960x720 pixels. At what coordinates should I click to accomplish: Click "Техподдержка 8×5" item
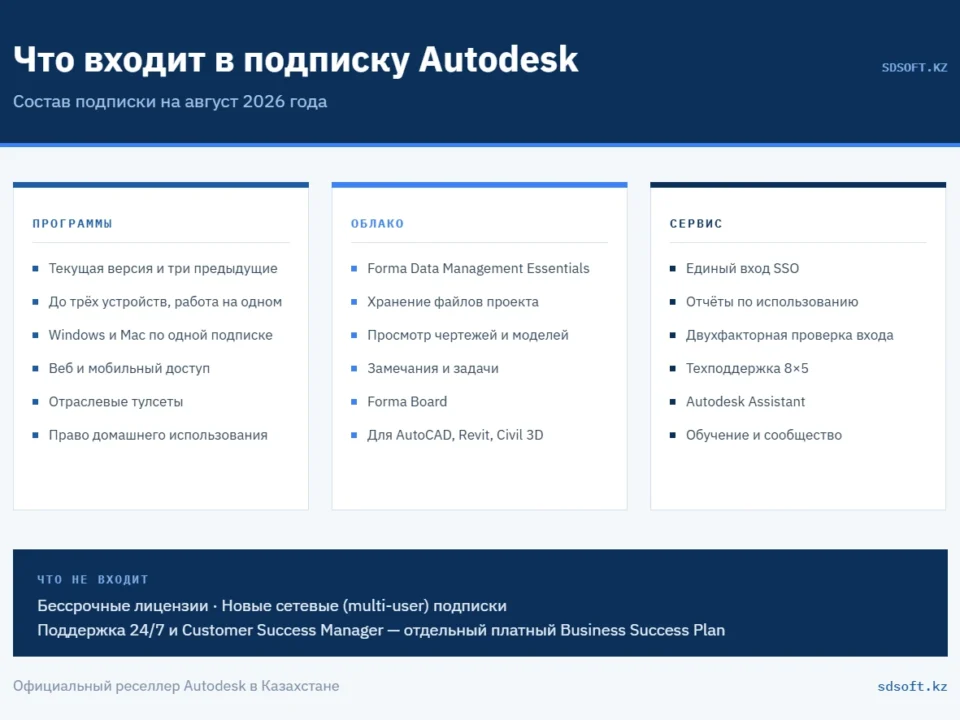click(x=747, y=369)
